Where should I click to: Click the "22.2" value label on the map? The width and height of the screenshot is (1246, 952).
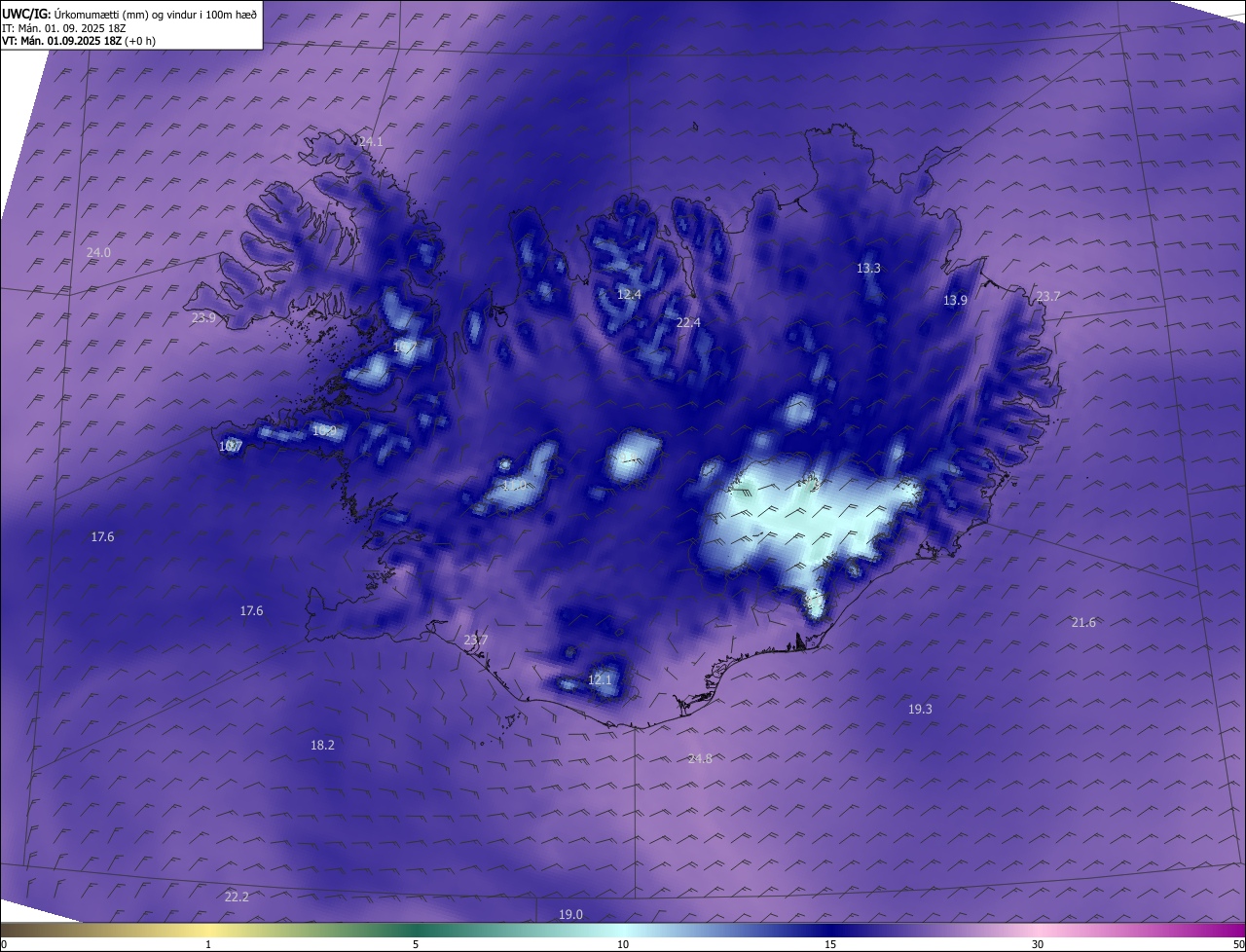pos(237,897)
